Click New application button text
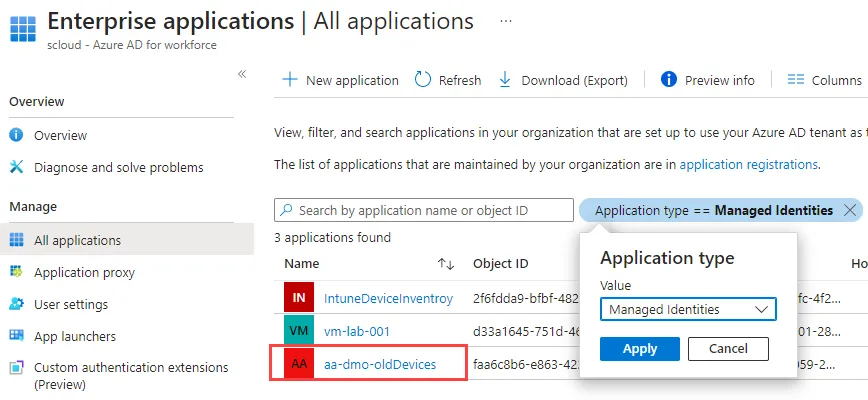This screenshot has height=400, width=868. pos(352,81)
